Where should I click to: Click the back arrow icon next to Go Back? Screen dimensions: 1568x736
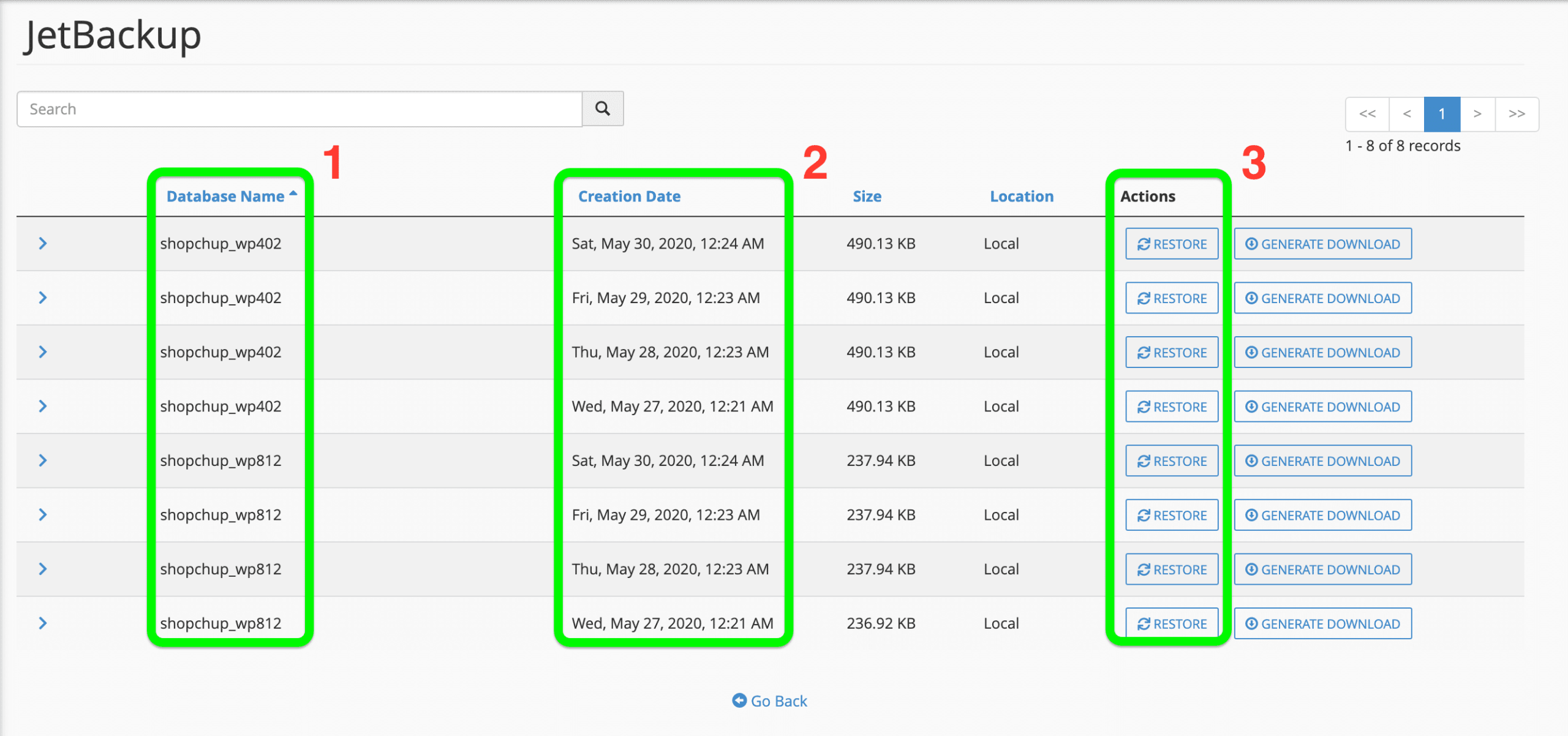(739, 700)
